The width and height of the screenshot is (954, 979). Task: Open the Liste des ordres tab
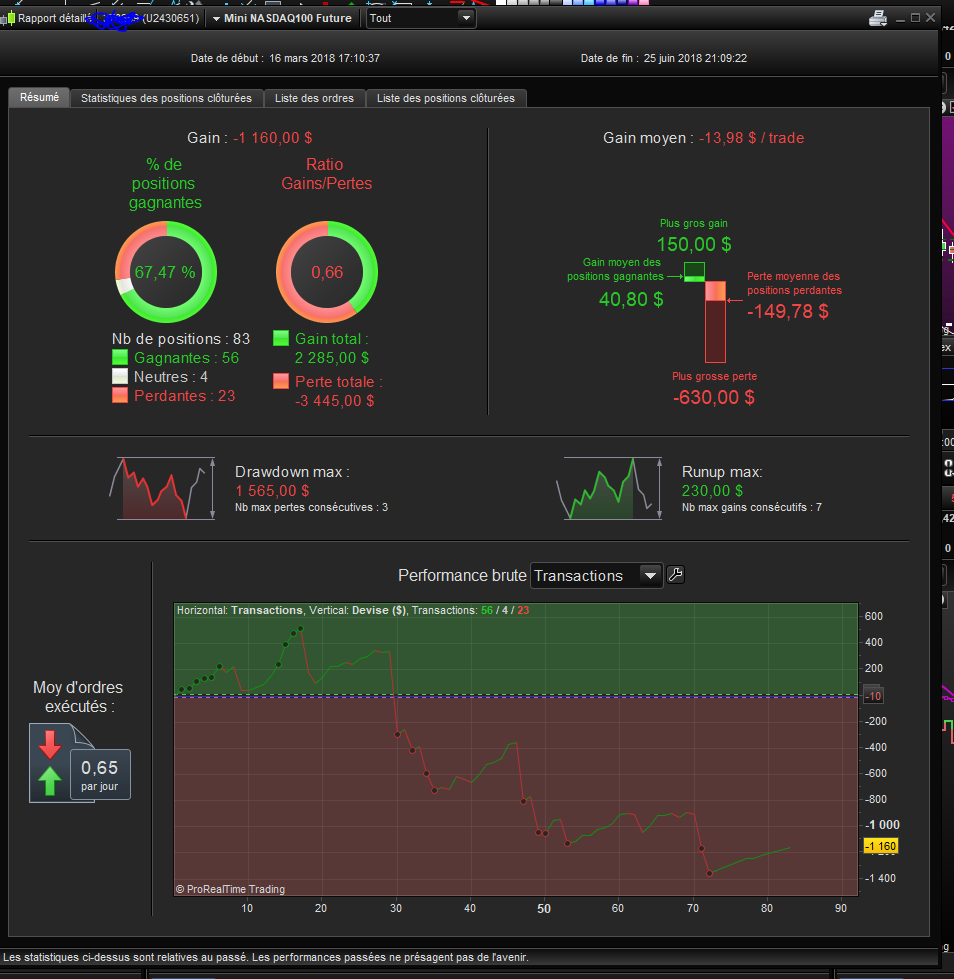[314, 98]
